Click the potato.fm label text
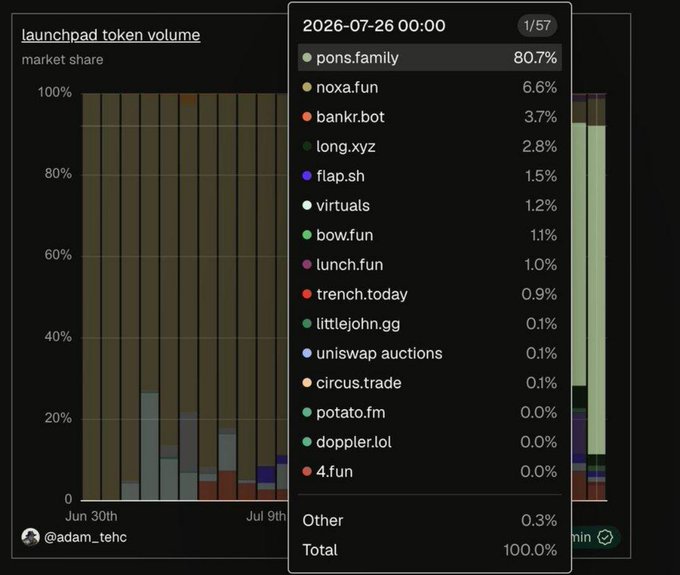680x575 pixels. coord(351,413)
